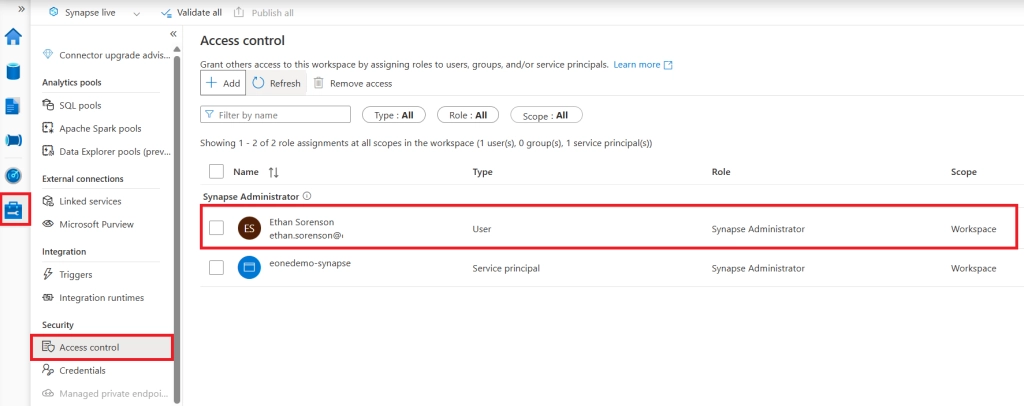Image resolution: width=1024 pixels, height=406 pixels.
Task: Open the Monitor hub icon
Action: tap(14, 176)
